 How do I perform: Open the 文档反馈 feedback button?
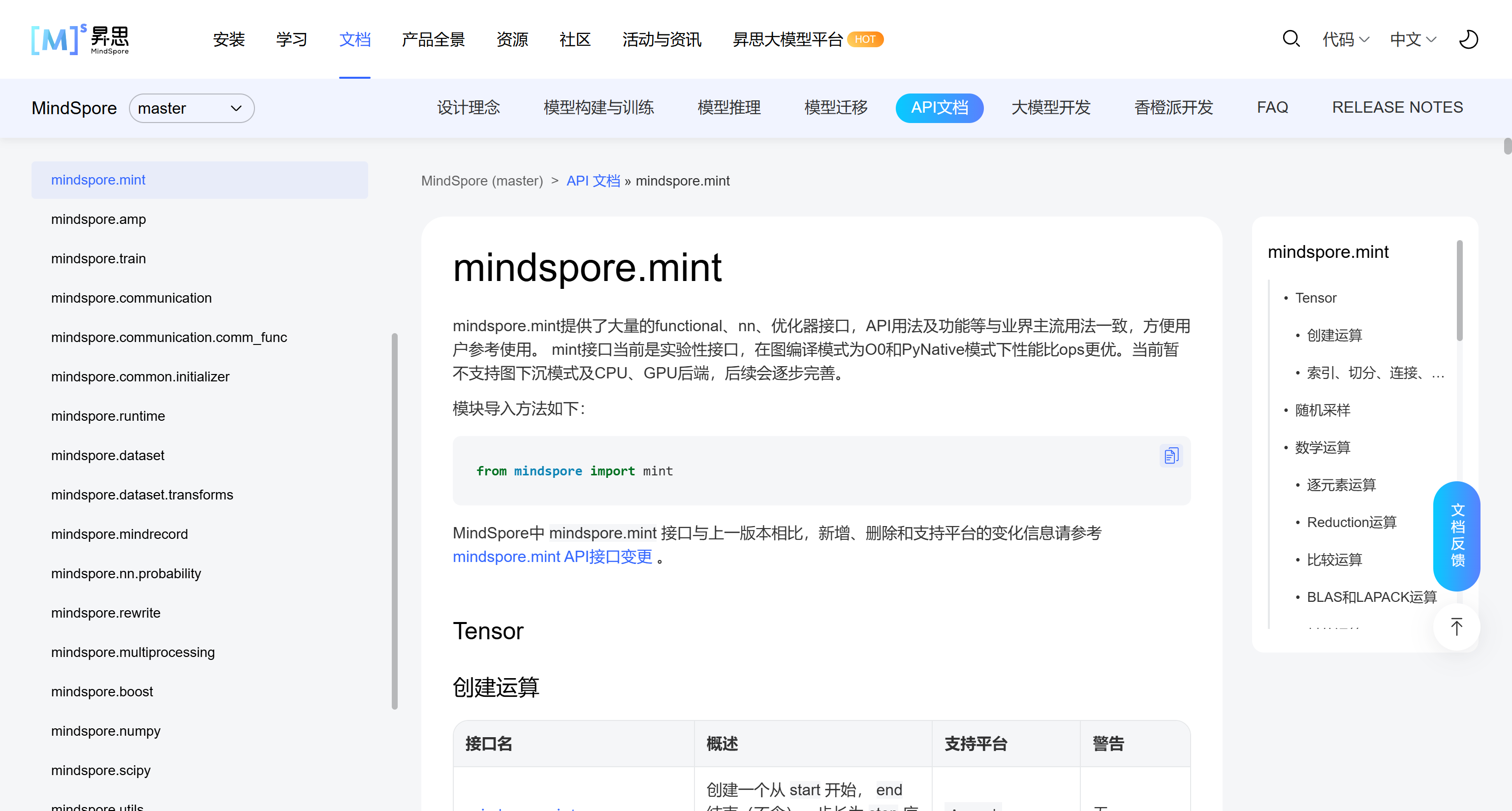1457,536
